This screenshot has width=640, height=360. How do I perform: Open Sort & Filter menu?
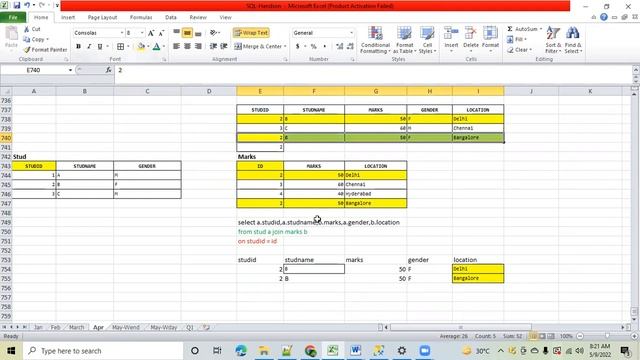click(553, 40)
